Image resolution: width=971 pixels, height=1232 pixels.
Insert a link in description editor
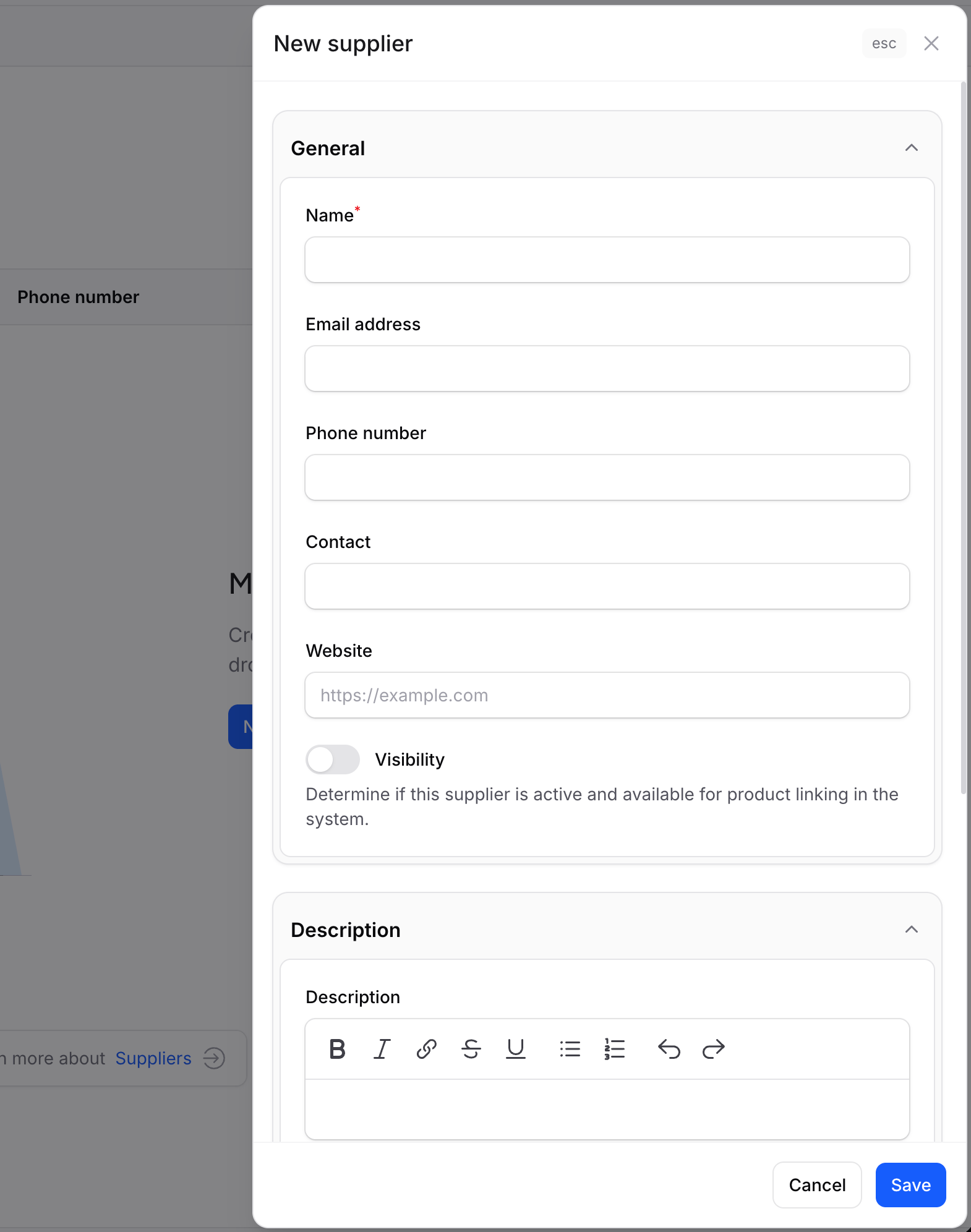tap(426, 1049)
